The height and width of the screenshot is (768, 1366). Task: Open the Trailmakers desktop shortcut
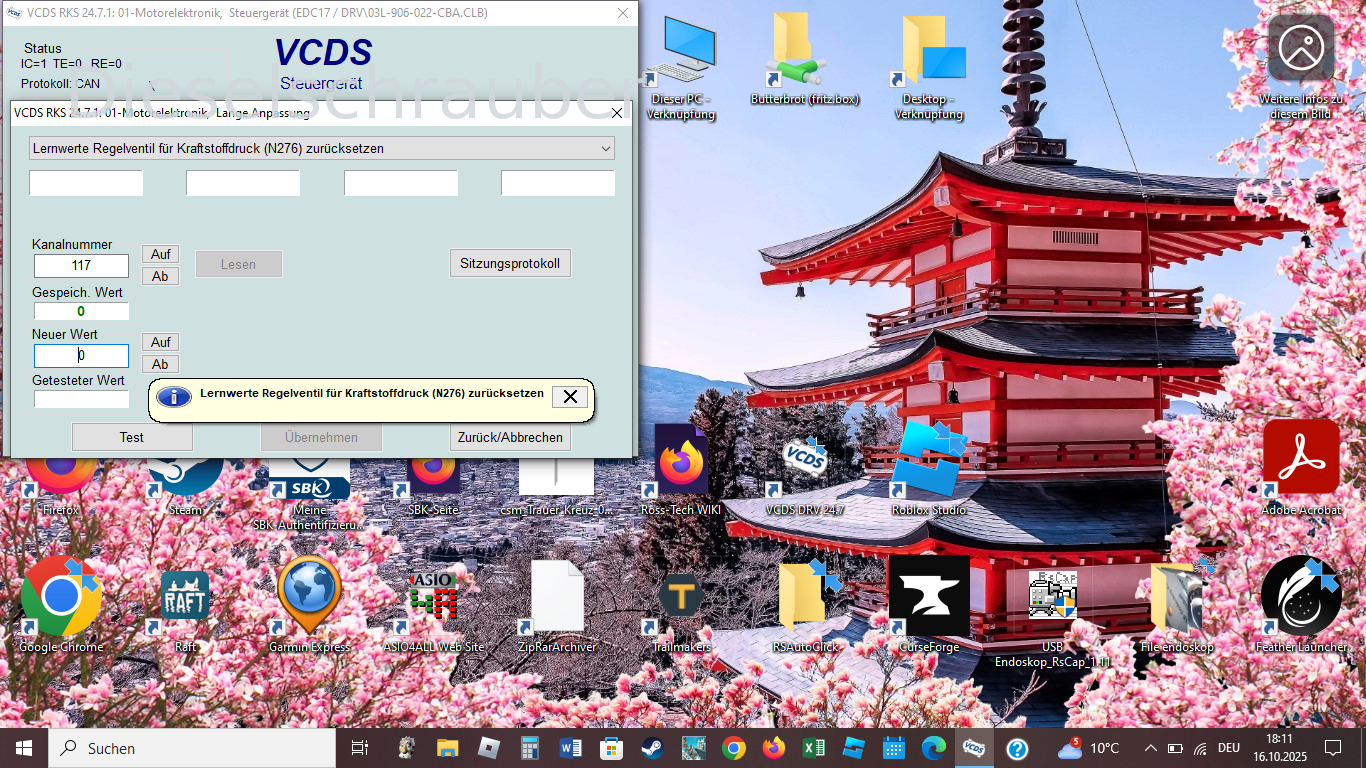point(681,598)
